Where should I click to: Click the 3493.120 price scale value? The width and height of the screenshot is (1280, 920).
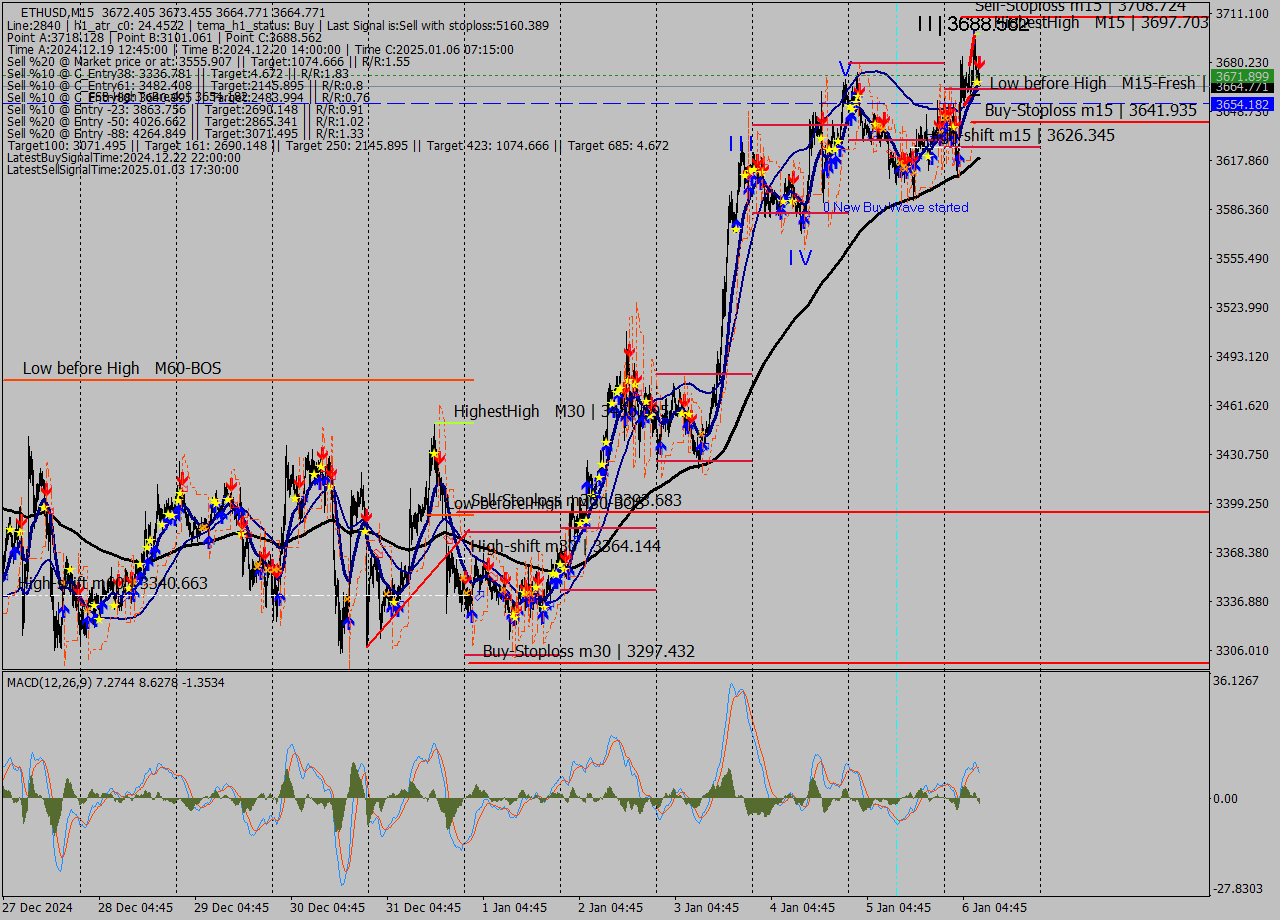(x=1241, y=357)
